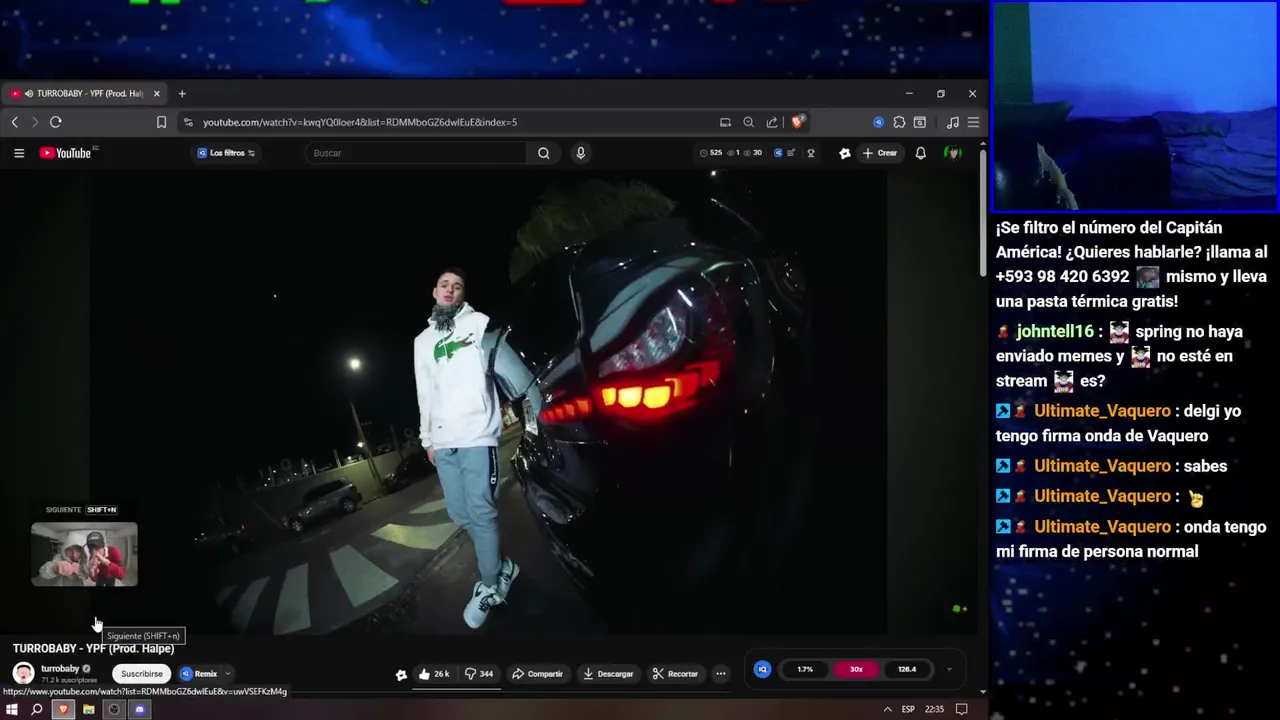Viewport: 1280px width, 720px height.
Task: Open the turrobaby channel name link
Action: (60, 668)
